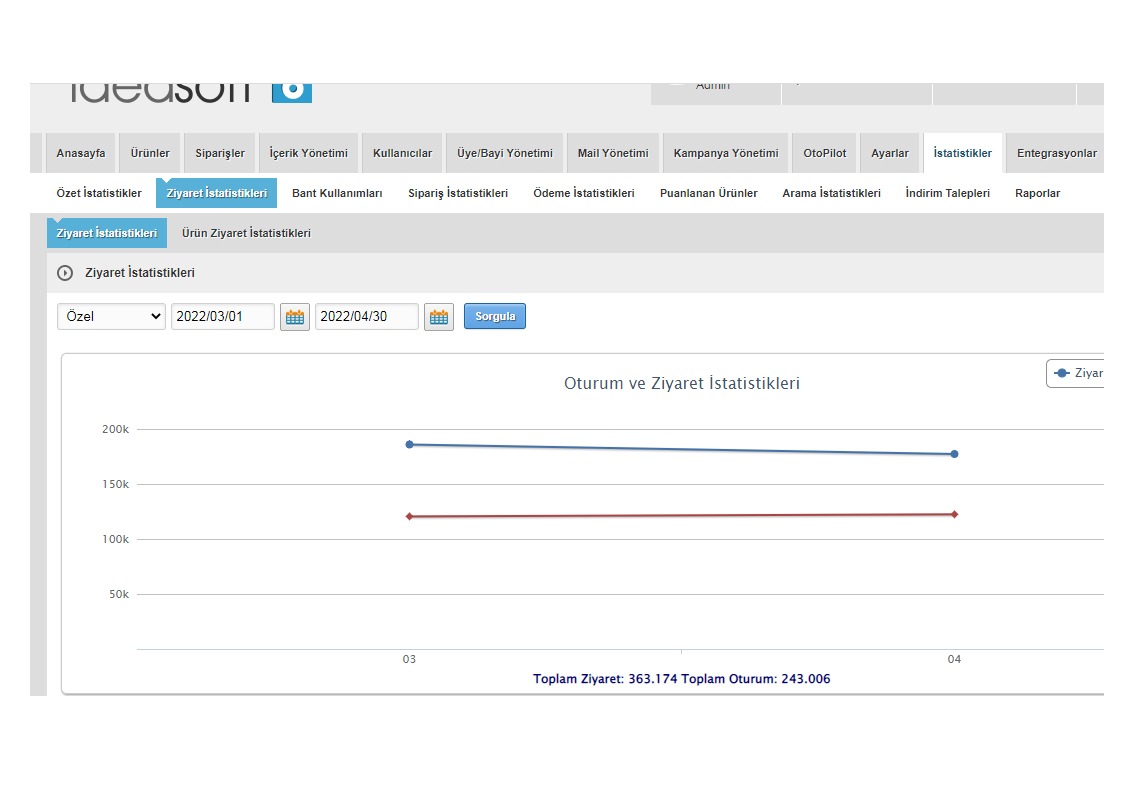Viewport: 1122px width, 793px height.
Task: Click the red data point for month 03
Action: coord(409,516)
